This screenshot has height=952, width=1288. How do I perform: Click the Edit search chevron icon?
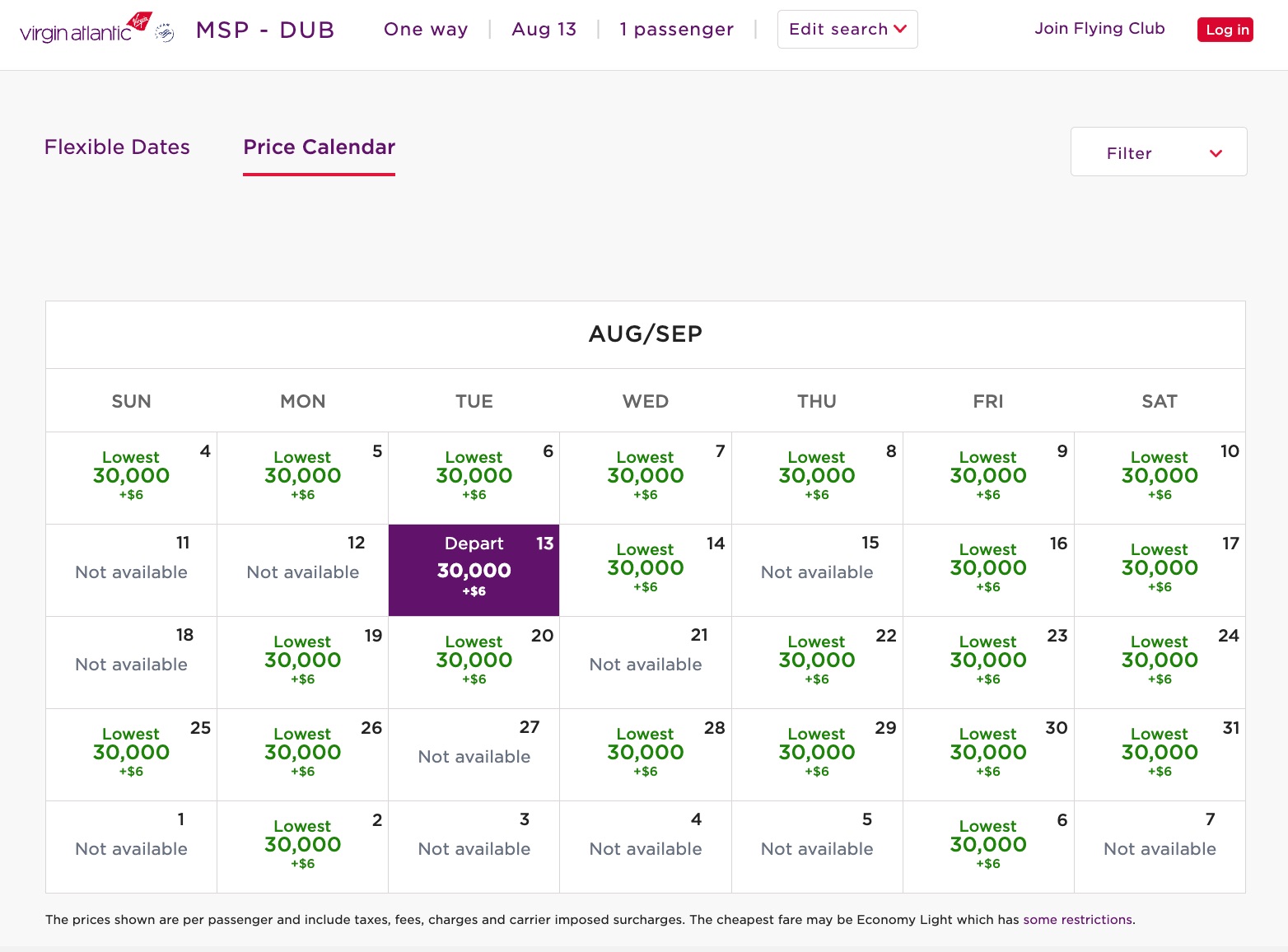(x=899, y=29)
